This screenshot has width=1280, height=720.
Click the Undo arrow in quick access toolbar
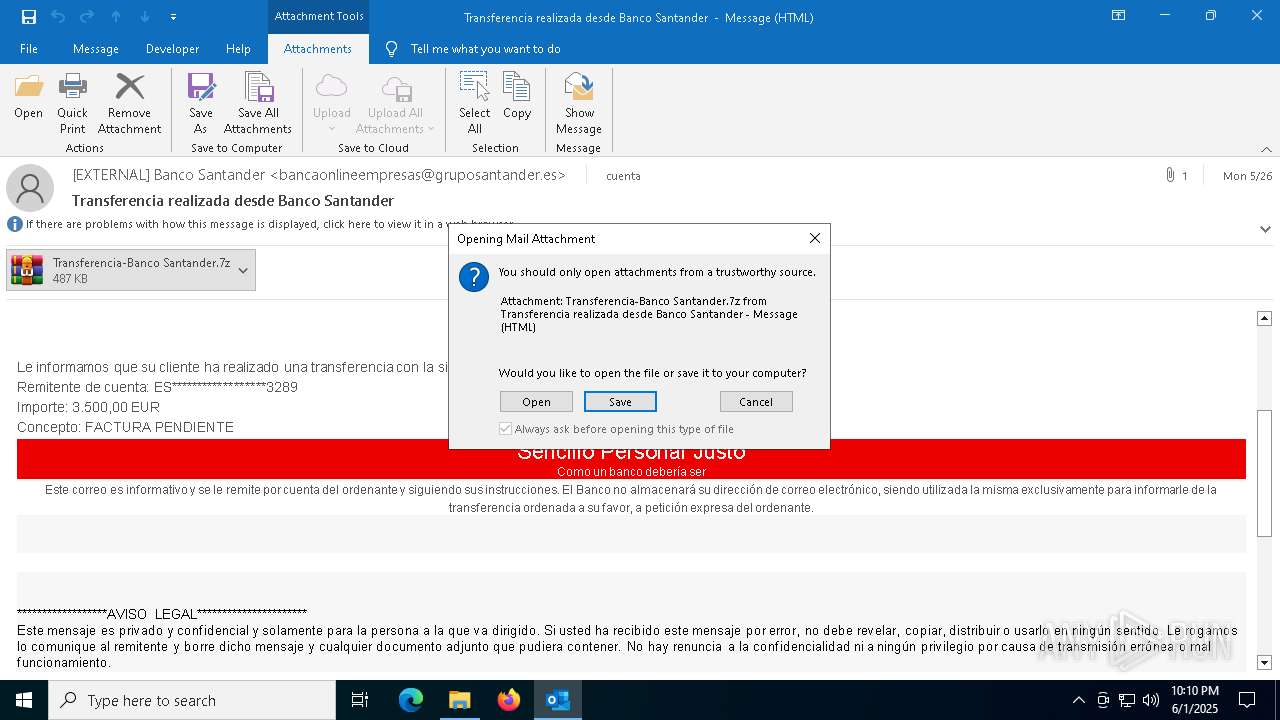click(x=58, y=17)
